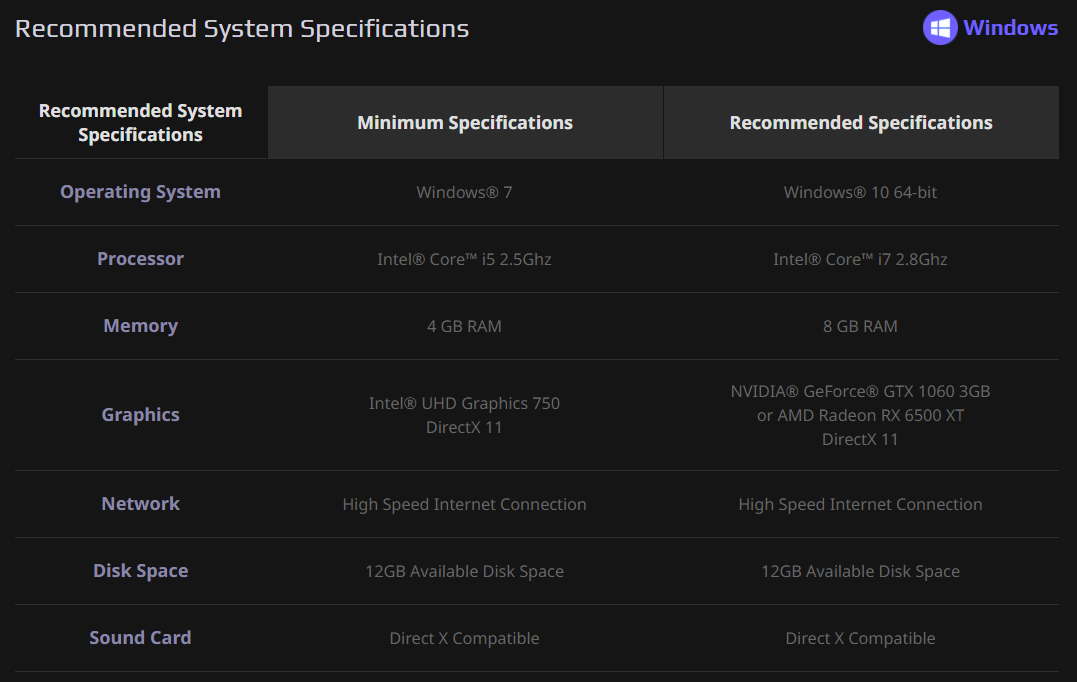Select the Minimum Specifications column header

(x=465, y=122)
